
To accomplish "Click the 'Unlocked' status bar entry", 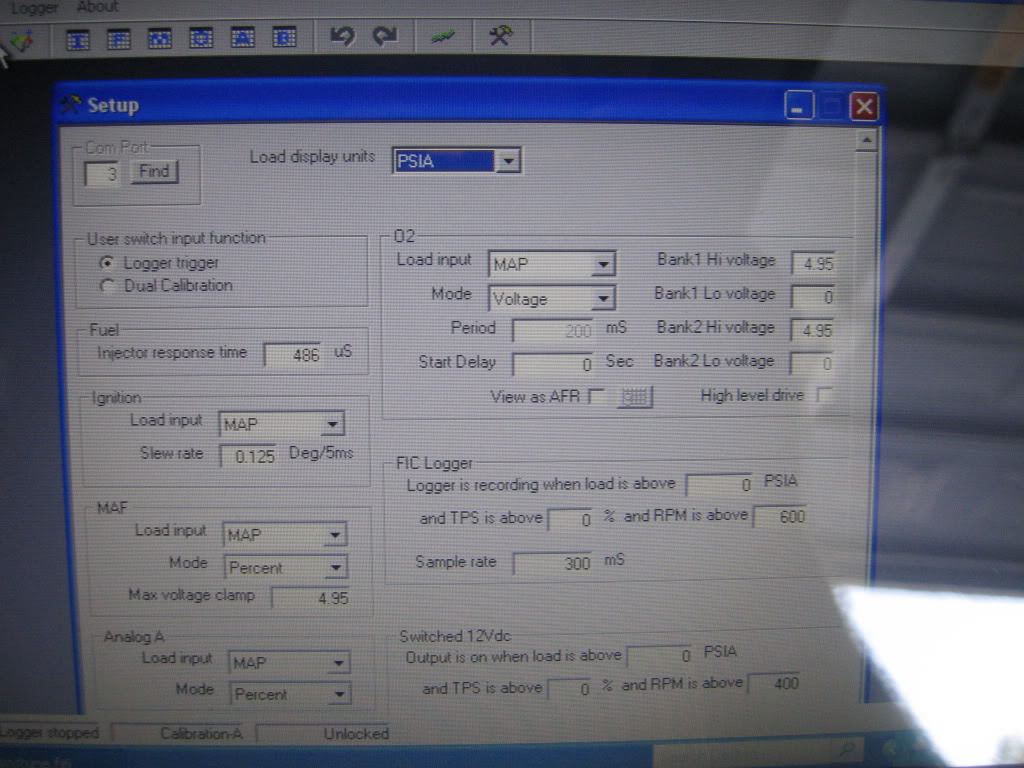I will pyautogui.click(x=356, y=733).
